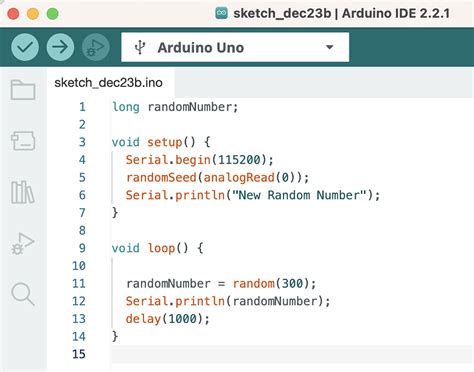This screenshot has width=474, height=372.
Task: Click on 'void loop() {' line
Action: coord(158,248)
